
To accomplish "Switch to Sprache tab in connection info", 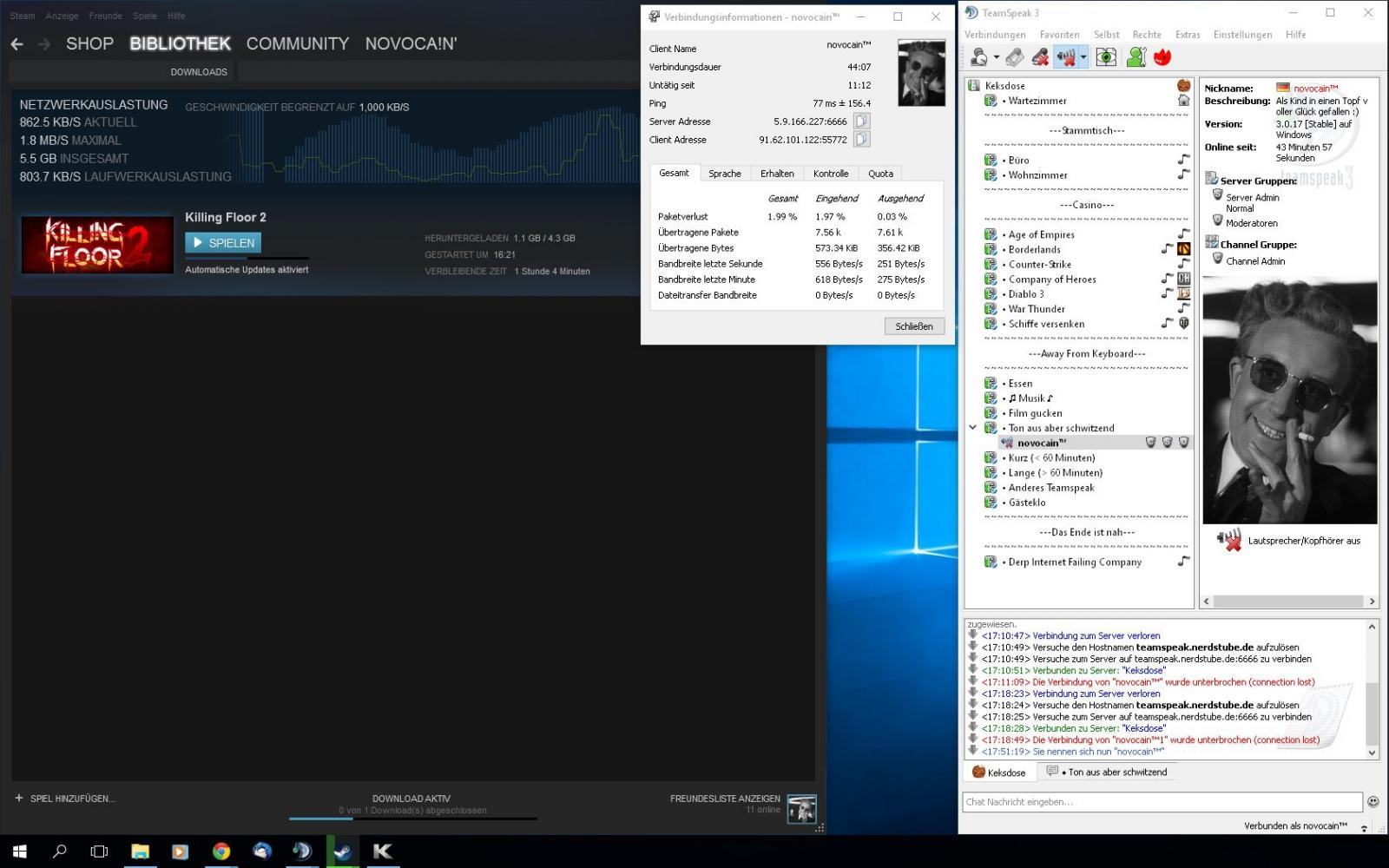I will pyautogui.click(x=725, y=174).
